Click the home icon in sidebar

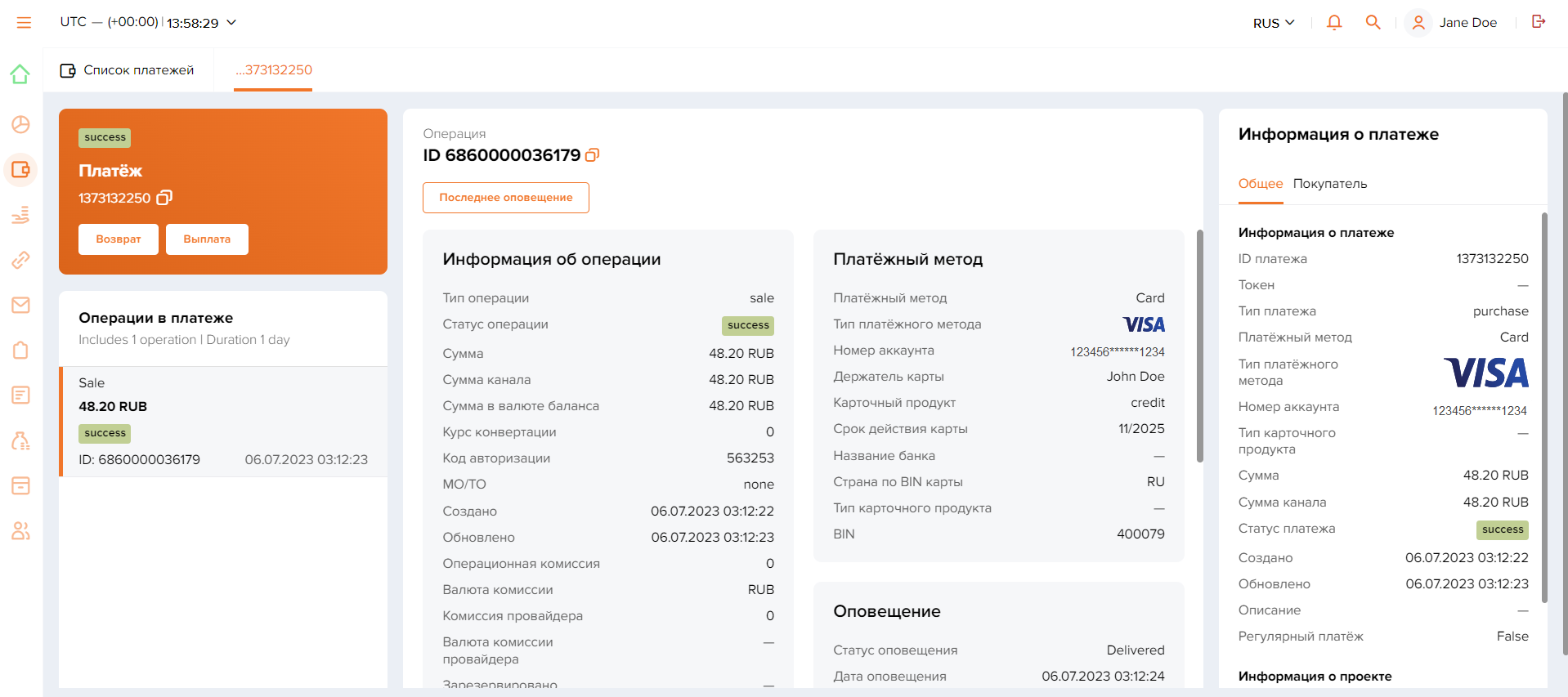(x=20, y=74)
